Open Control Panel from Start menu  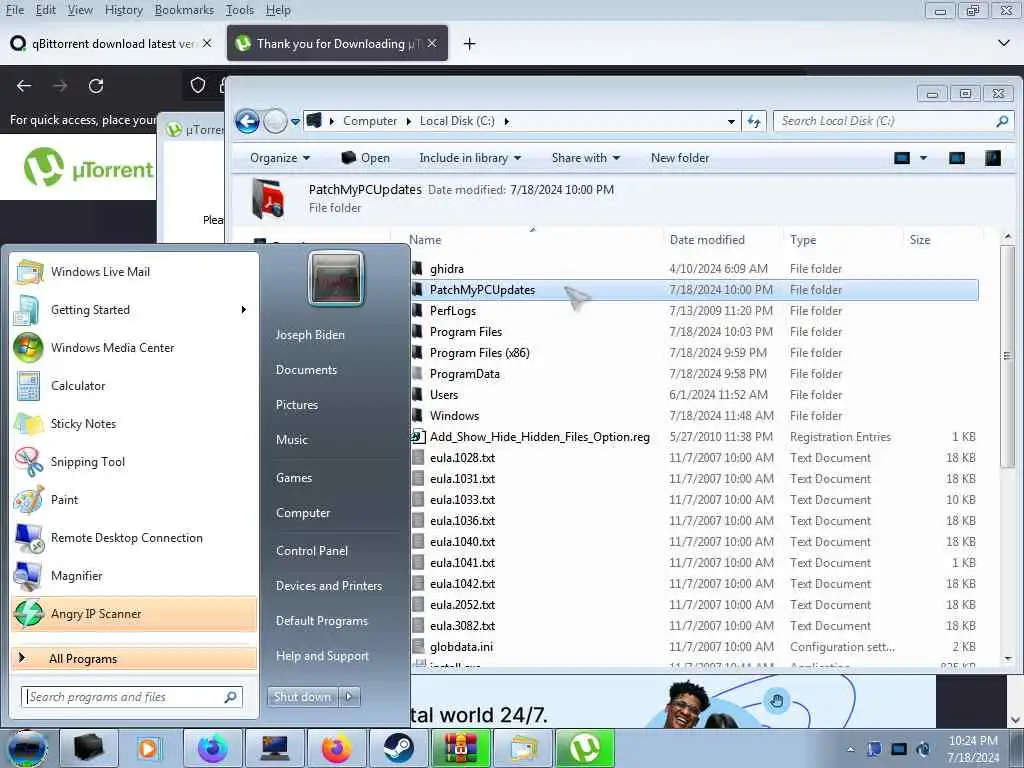pyautogui.click(x=312, y=551)
